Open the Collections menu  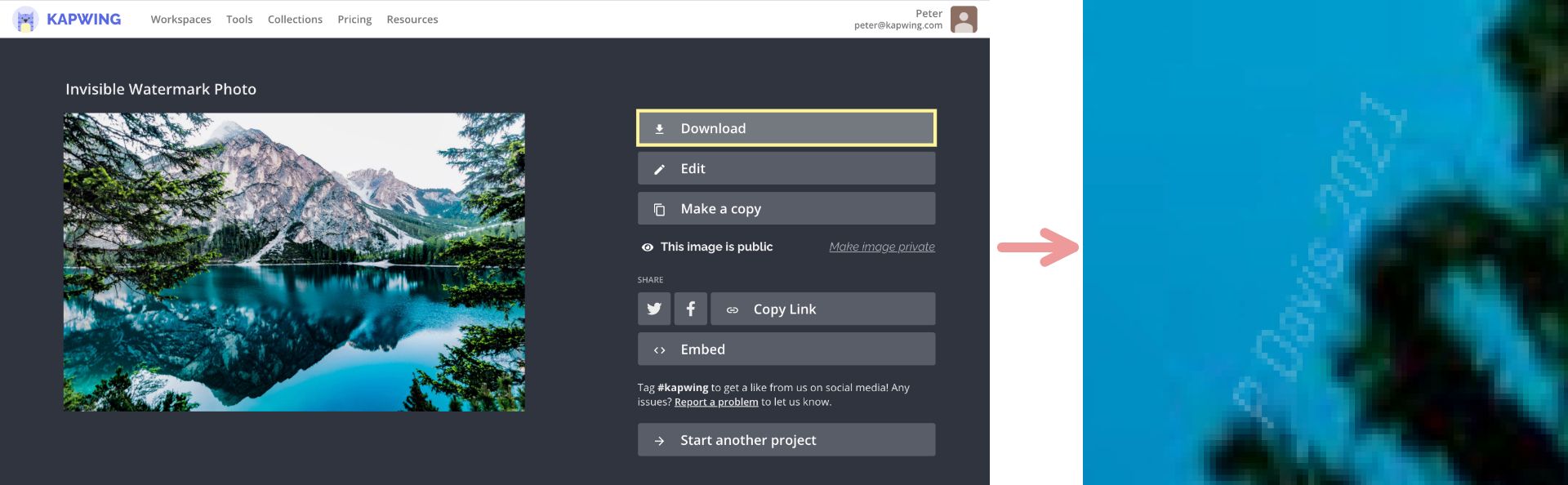pos(295,20)
